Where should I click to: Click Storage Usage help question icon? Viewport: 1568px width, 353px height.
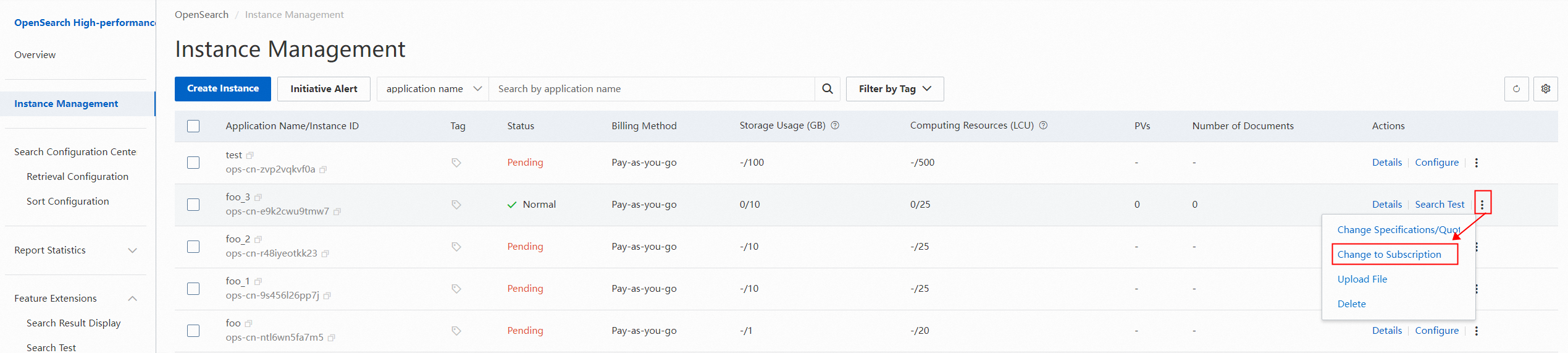[835, 125]
